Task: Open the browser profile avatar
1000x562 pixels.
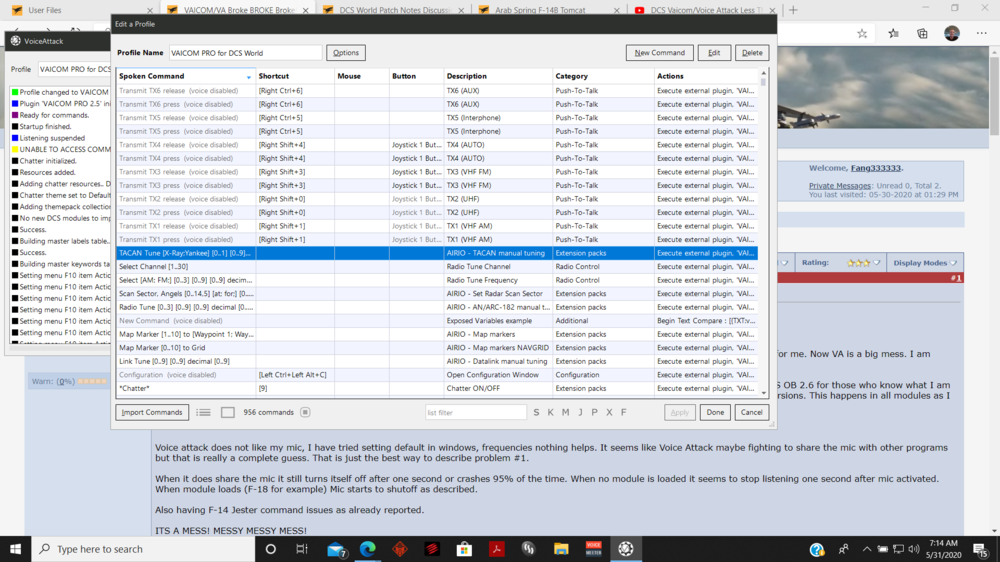Action: (952, 34)
